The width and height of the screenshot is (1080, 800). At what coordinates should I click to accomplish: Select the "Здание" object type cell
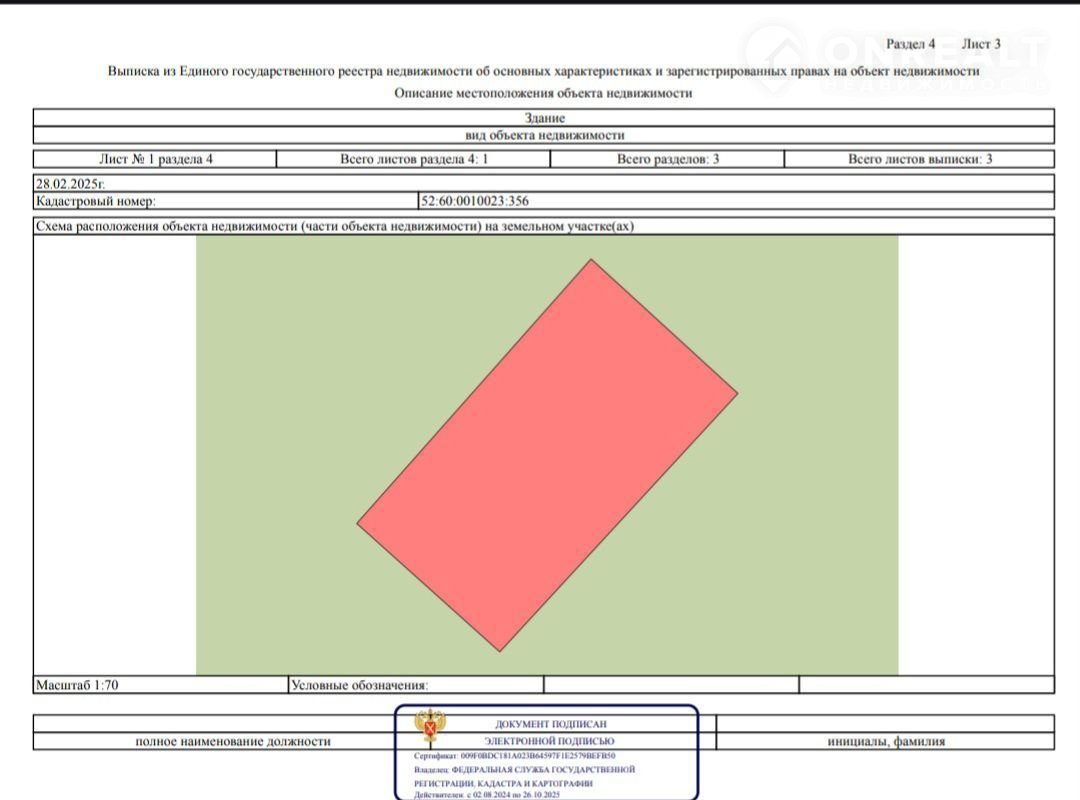544,118
